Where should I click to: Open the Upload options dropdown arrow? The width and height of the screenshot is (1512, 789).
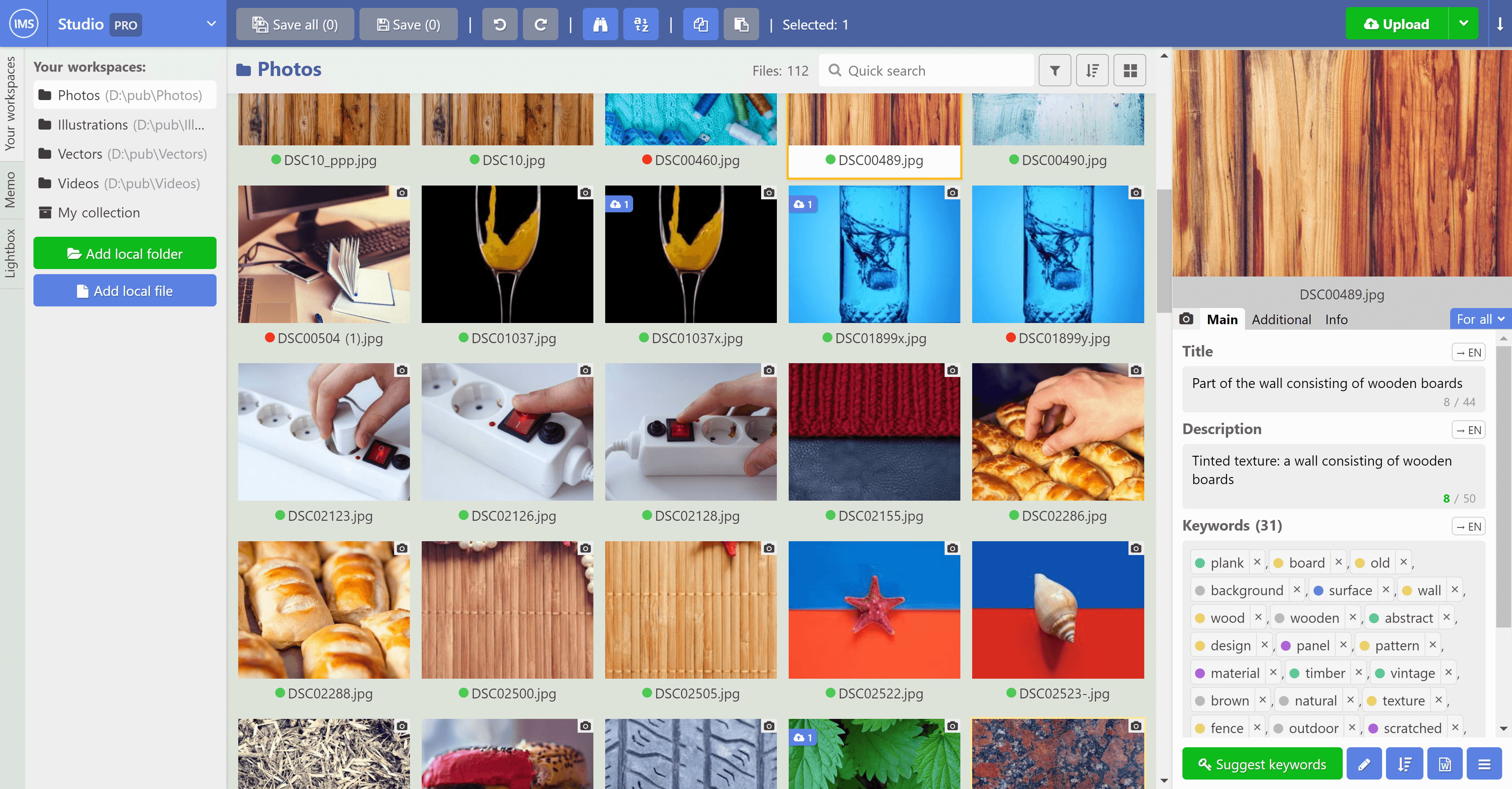[x=1463, y=24]
